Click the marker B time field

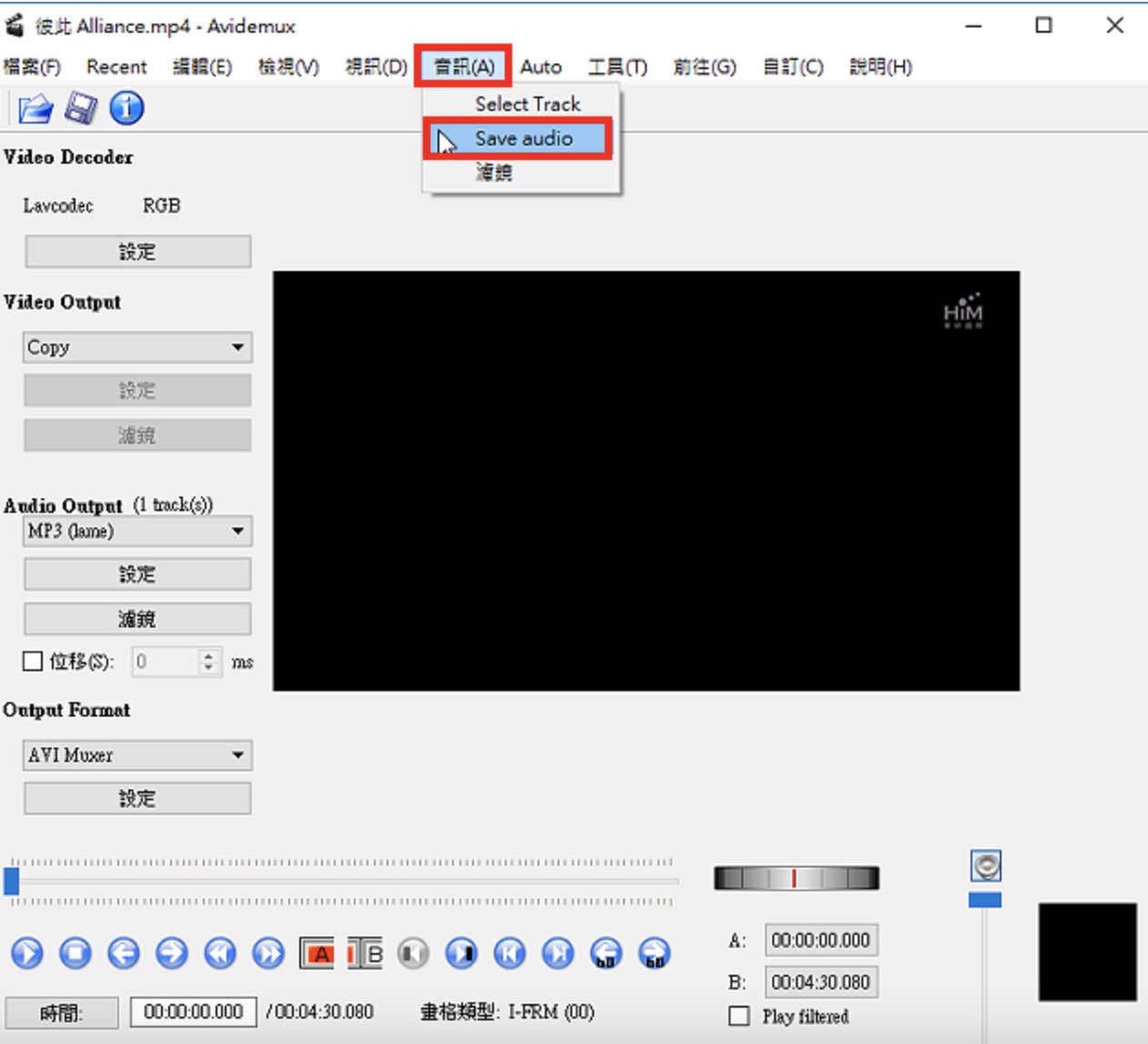821,982
